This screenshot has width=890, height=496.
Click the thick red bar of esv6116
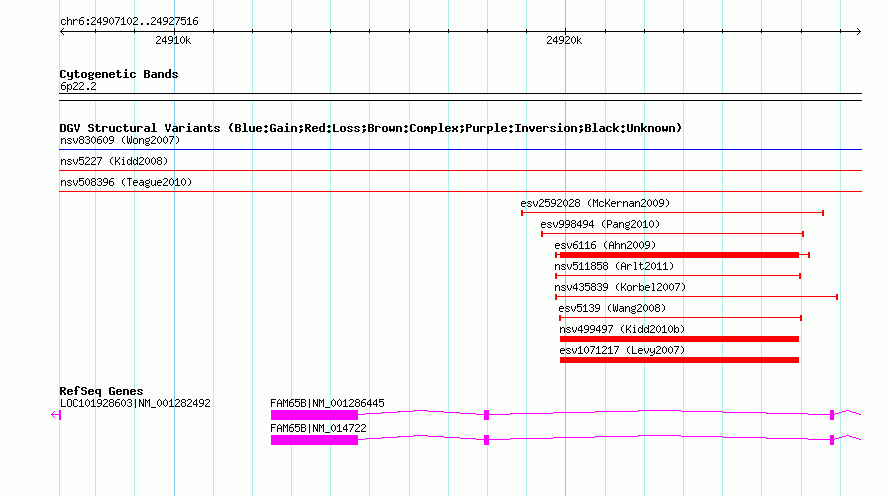click(x=679, y=255)
